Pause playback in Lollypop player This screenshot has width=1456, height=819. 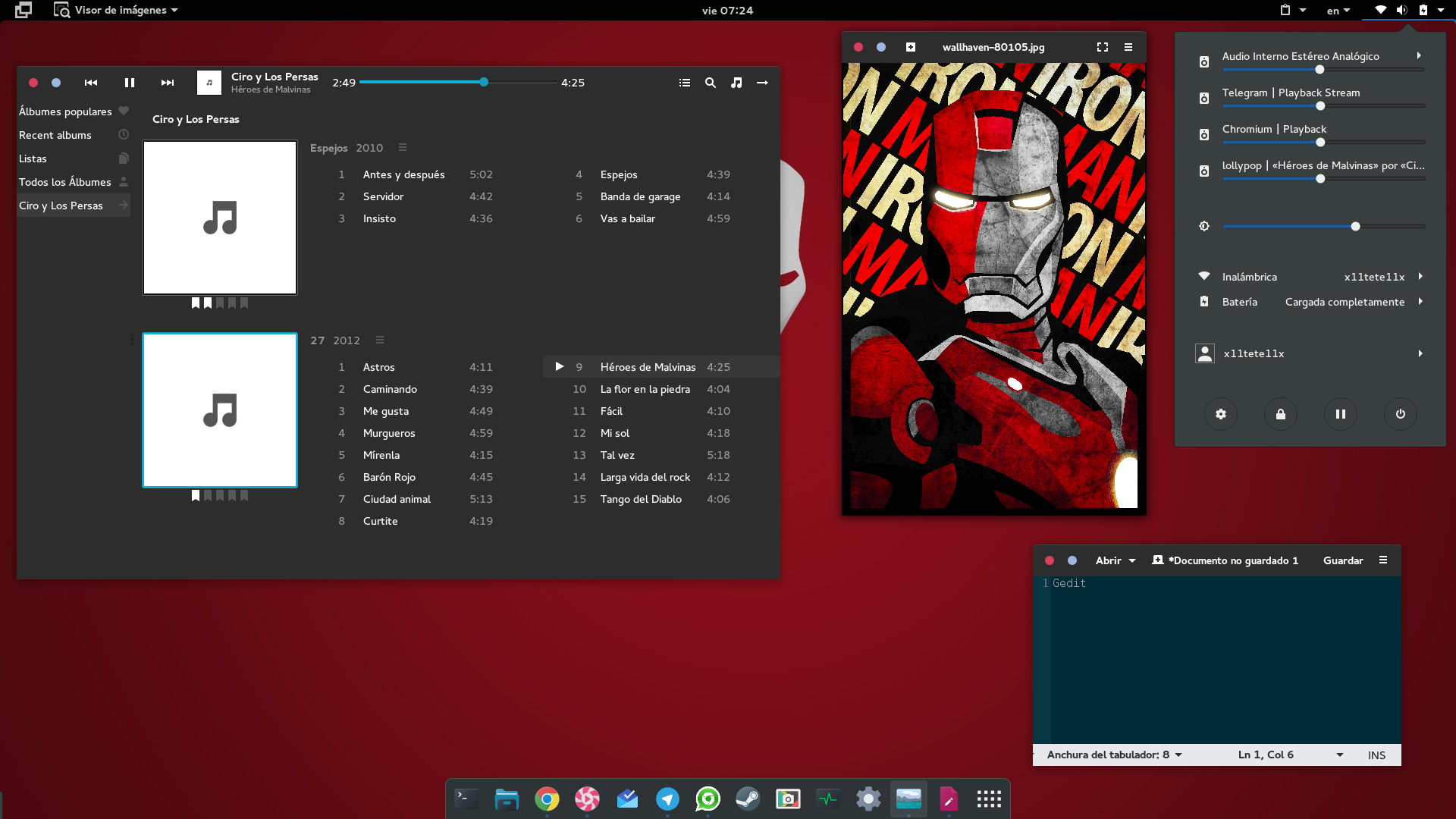pyautogui.click(x=130, y=83)
